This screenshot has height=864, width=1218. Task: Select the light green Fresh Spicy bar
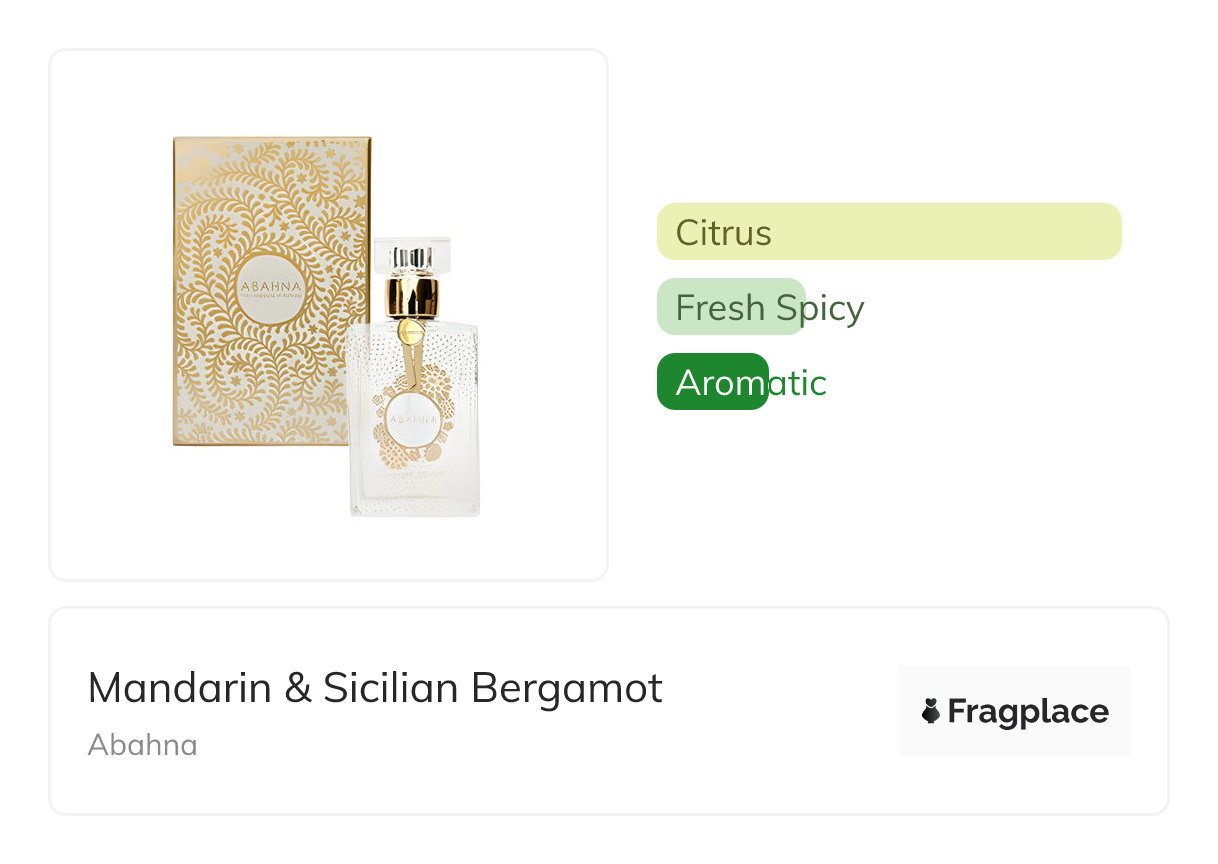(x=730, y=307)
